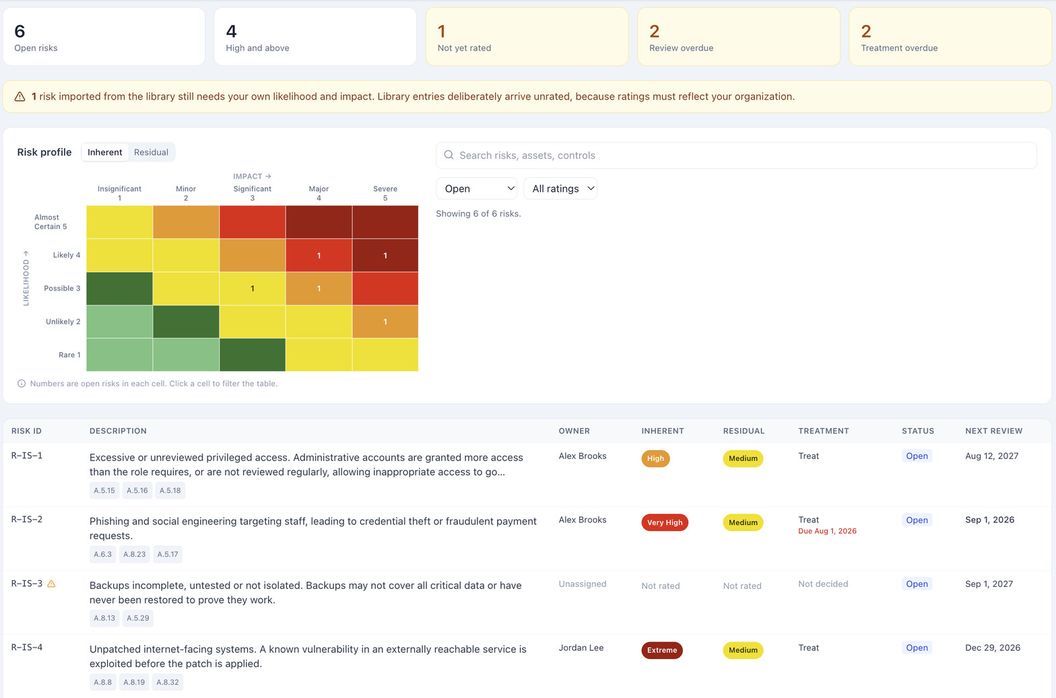The width and height of the screenshot is (1056, 698).
Task: Click the Open status badge for R-IS-3
Action: [x=917, y=584]
